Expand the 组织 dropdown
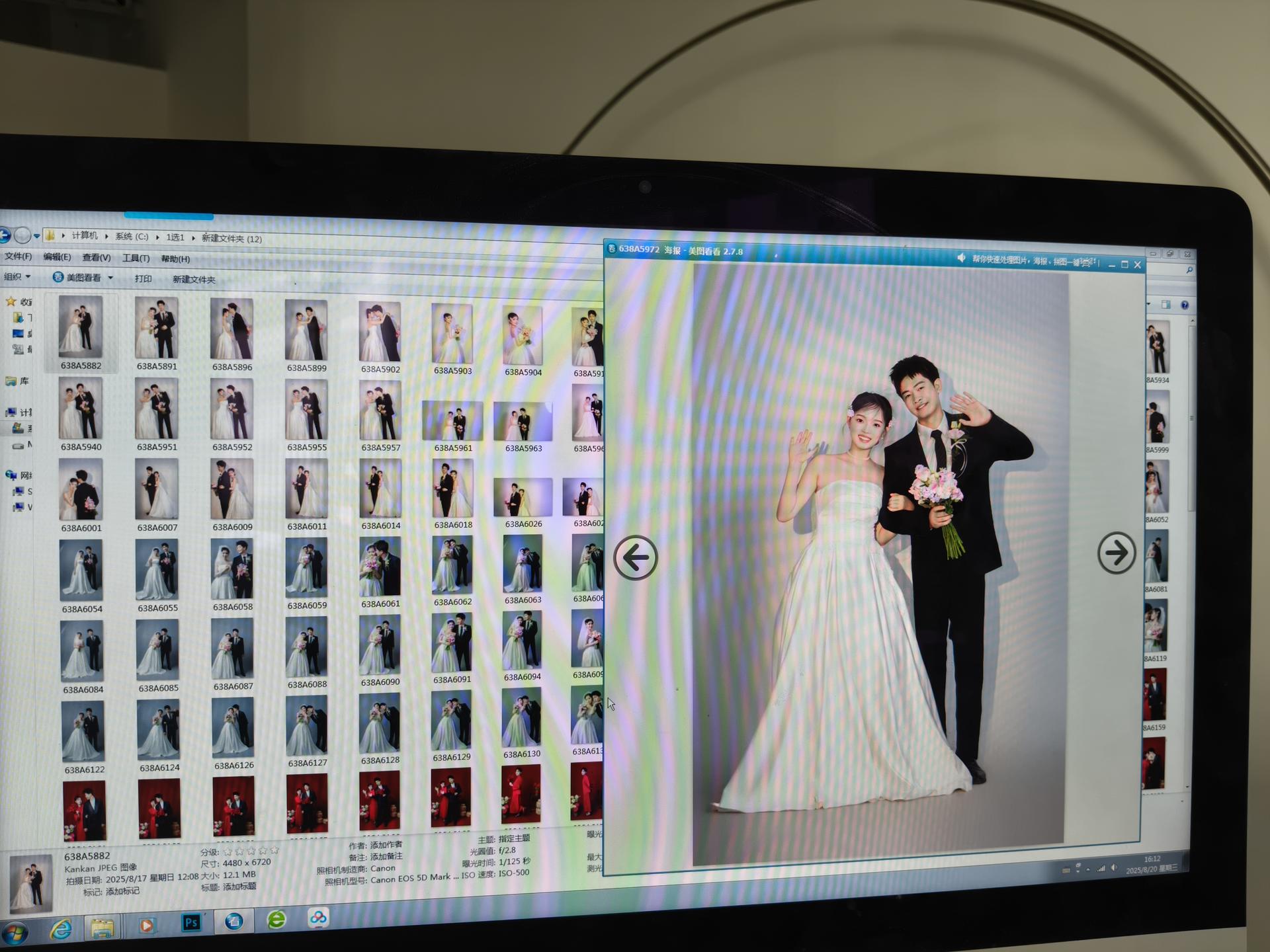The height and width of the screenshot is (952, 1270). [x=17, y=276]
